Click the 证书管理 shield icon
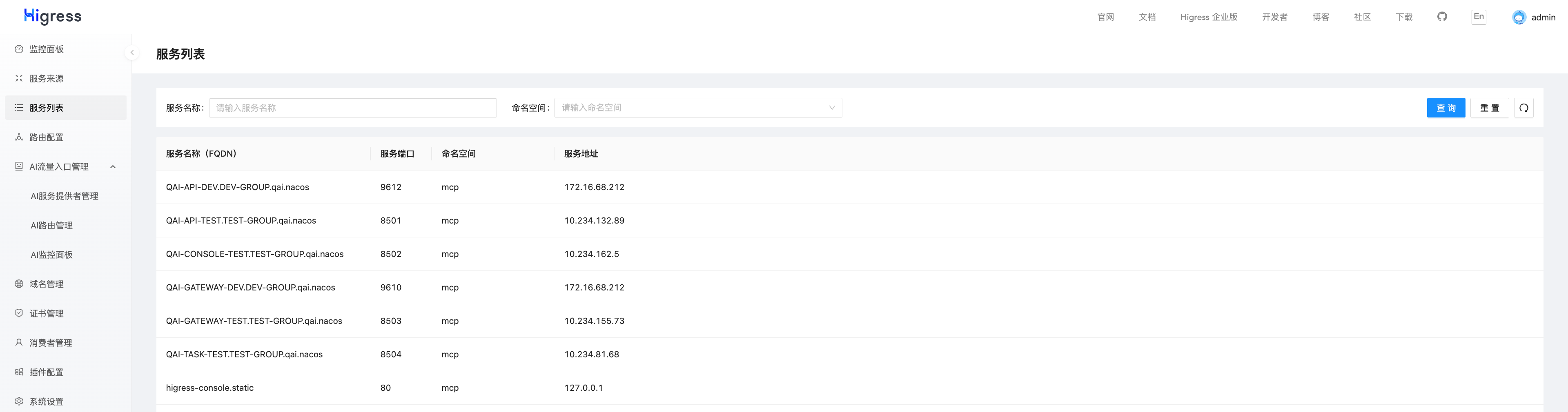This screenshot has width=1568, height=412. click(x=19, y=313)
